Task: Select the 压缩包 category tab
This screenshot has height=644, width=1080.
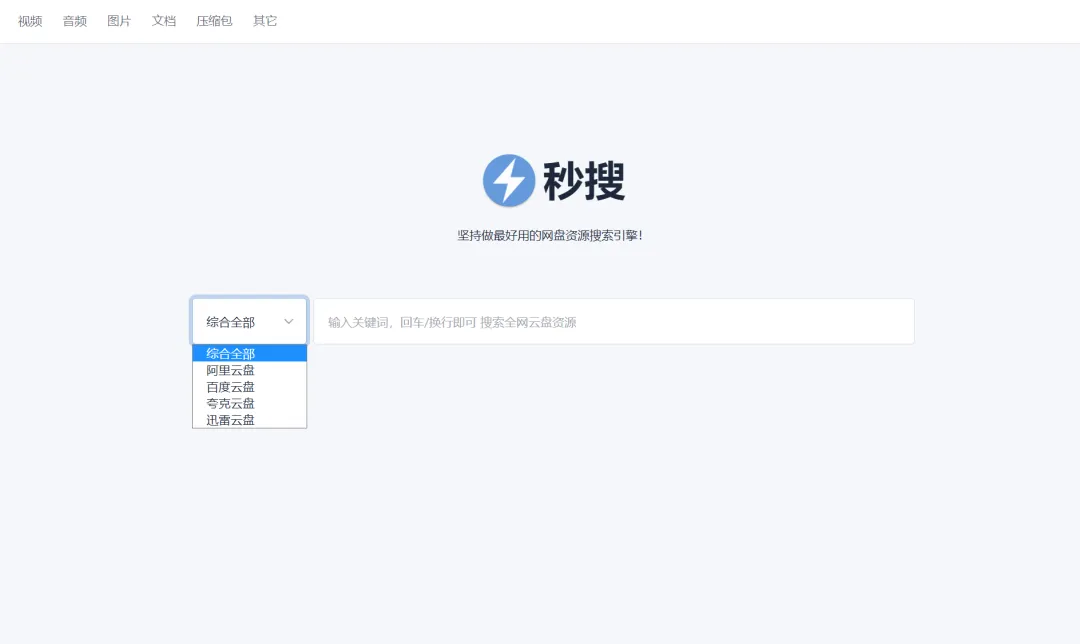Action: (214, 21)
